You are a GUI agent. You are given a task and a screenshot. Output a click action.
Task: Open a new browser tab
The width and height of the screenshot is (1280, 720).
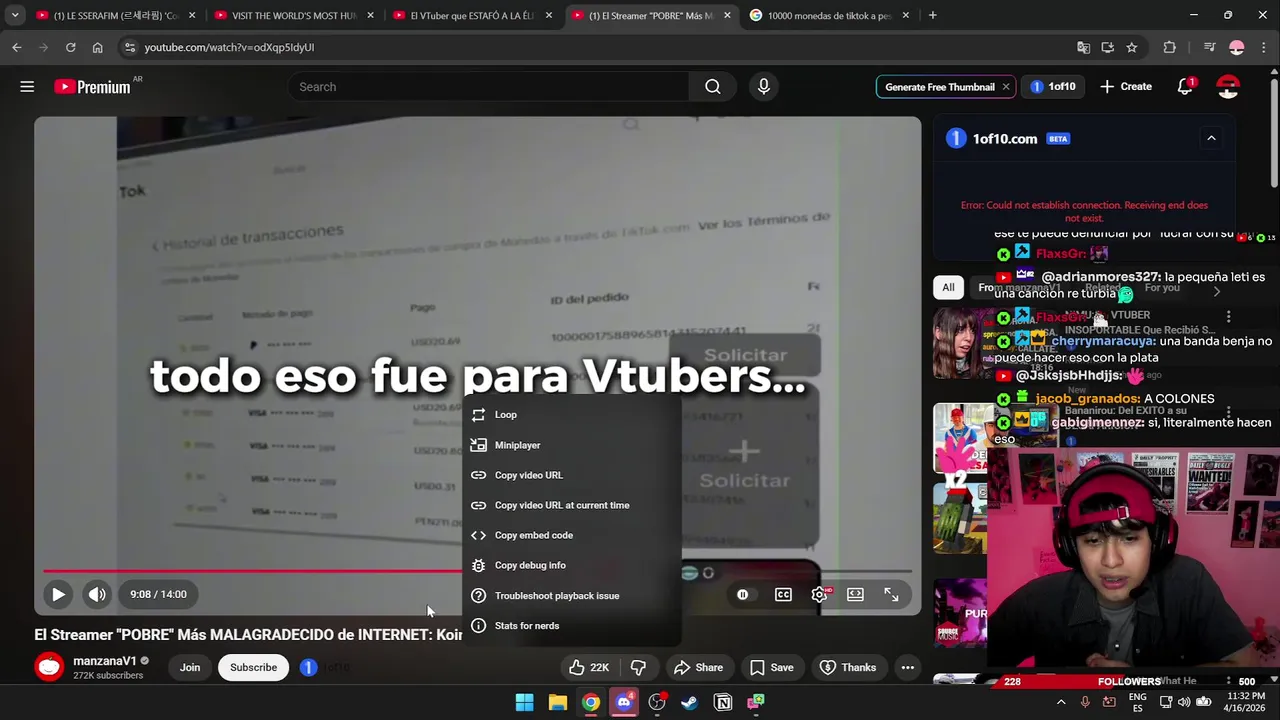coord(932,15)
